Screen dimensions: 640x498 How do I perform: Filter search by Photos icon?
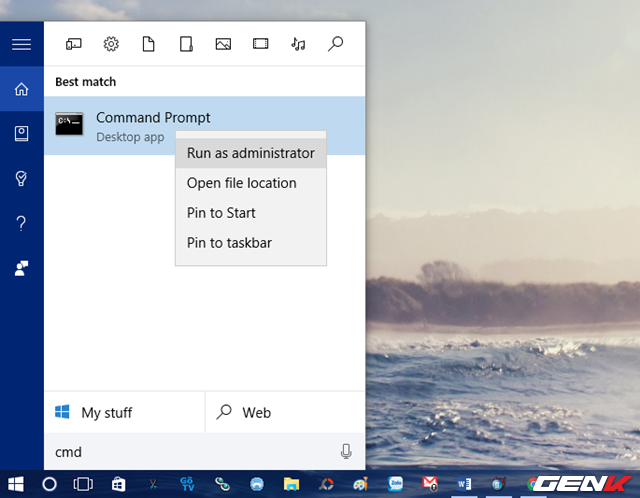223,44
